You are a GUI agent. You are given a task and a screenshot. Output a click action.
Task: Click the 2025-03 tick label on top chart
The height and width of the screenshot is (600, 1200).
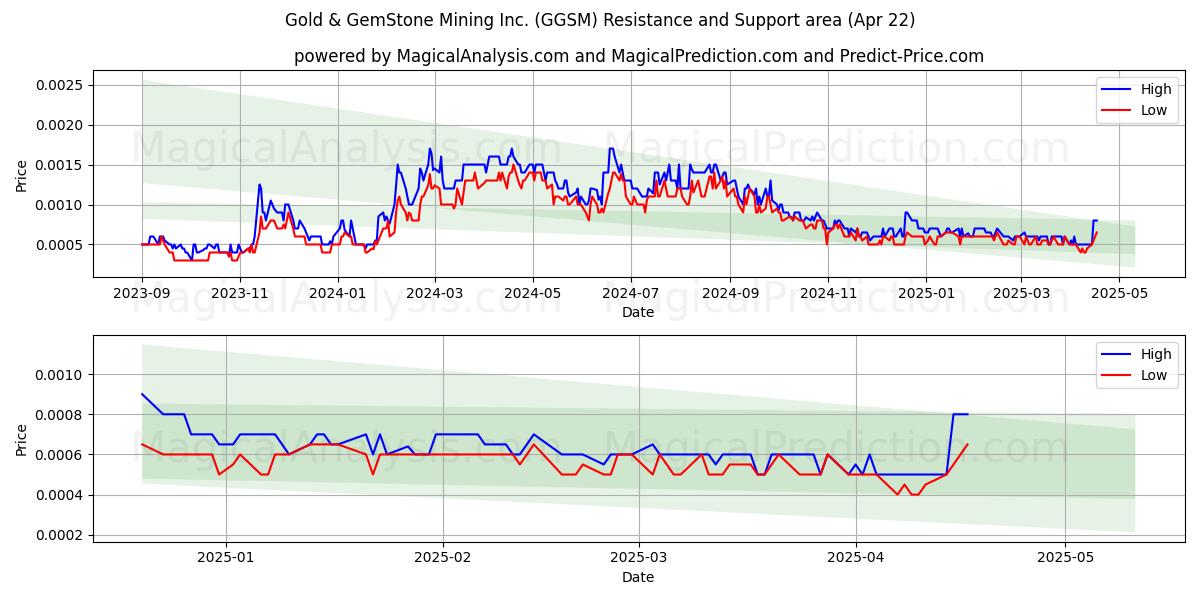click(x=1020, y=293)
